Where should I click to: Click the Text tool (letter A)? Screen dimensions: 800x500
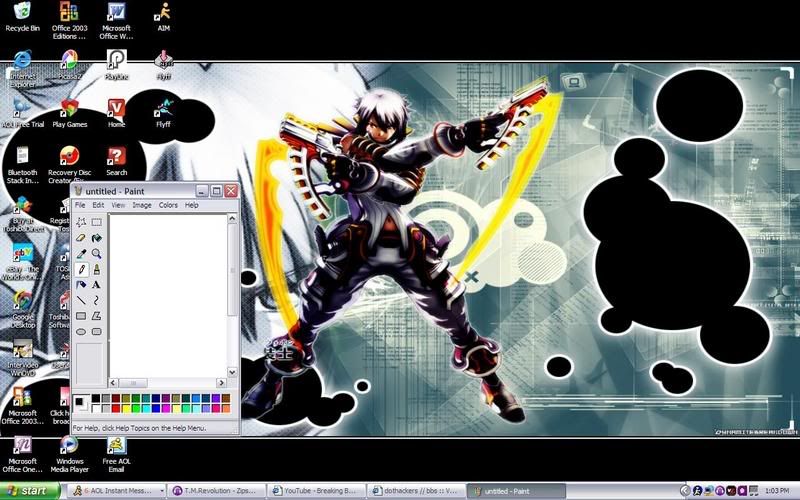[x=96, y=285]
